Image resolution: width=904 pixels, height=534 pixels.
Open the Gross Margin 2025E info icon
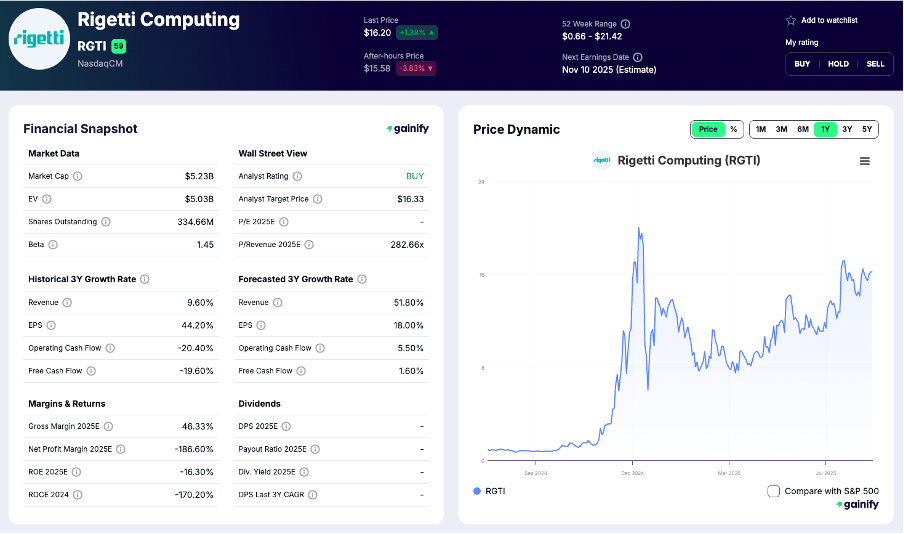pyautogui.click(x=108, y=426)
